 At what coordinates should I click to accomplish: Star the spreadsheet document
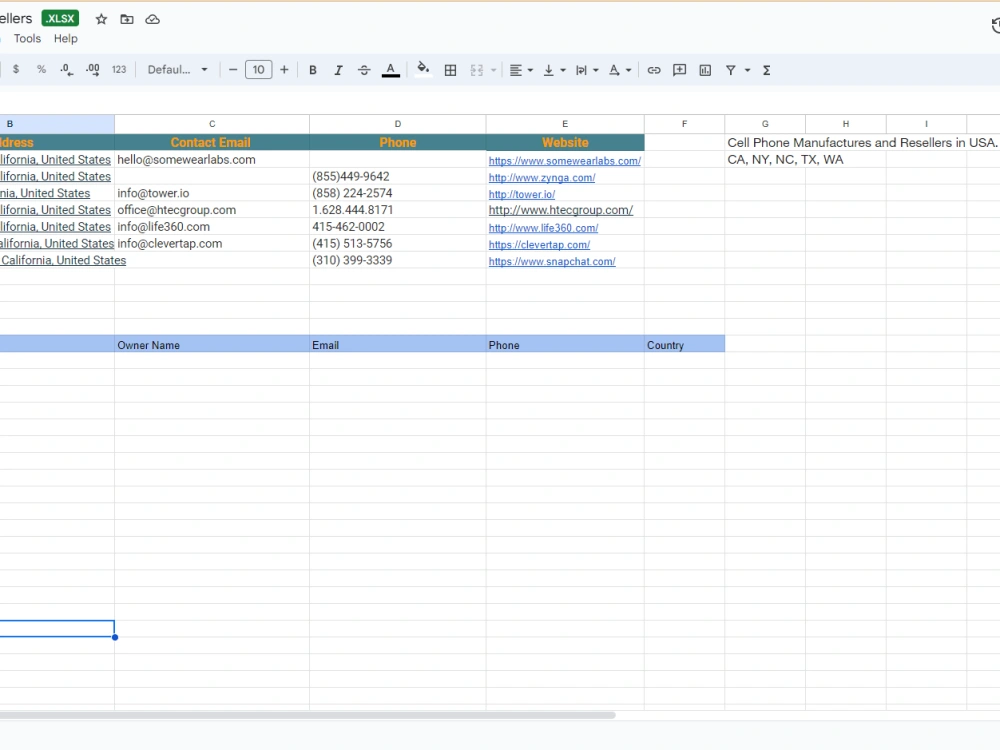[101, 19]
